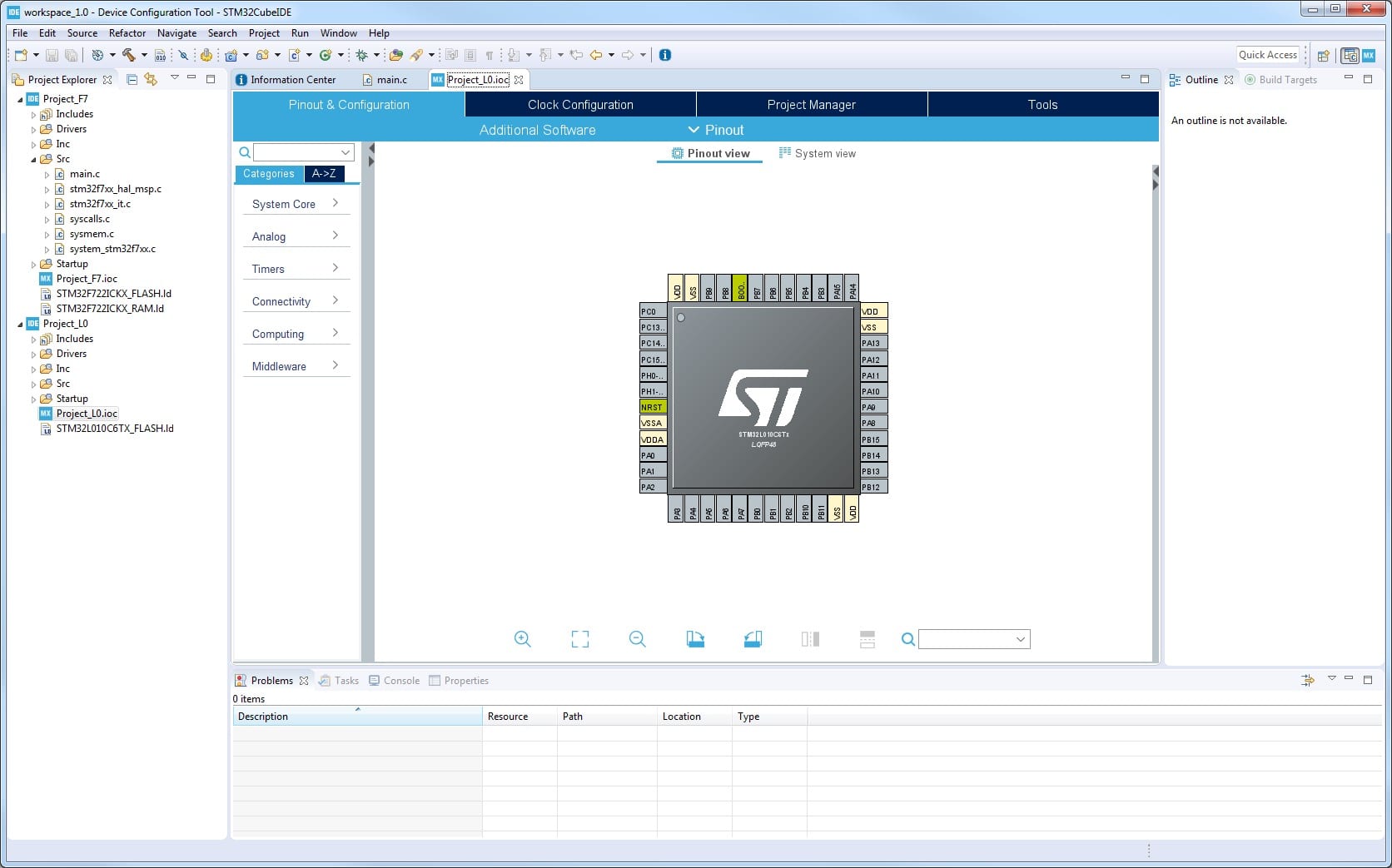Image resolution: width=1392 pixels, height=868 pixels.
Task: Click the fit-to-screen frame icon
Action: coord(579,639)
